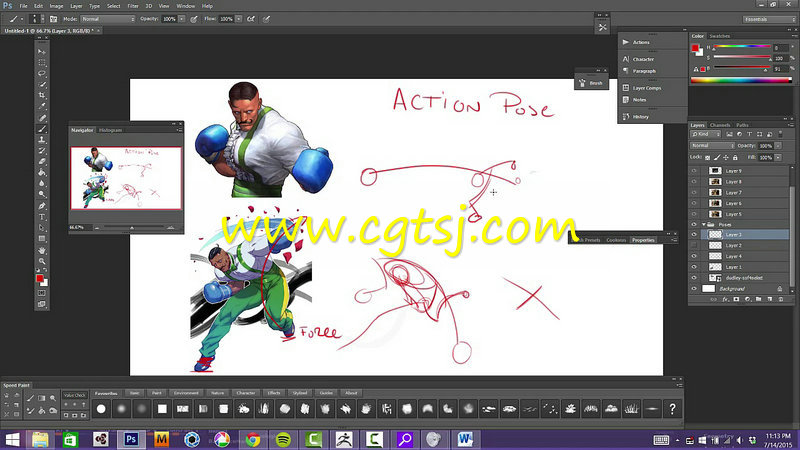This screenshot has height=450, width=800.
Task: Click the Value Check button
Action: (74, 395)
